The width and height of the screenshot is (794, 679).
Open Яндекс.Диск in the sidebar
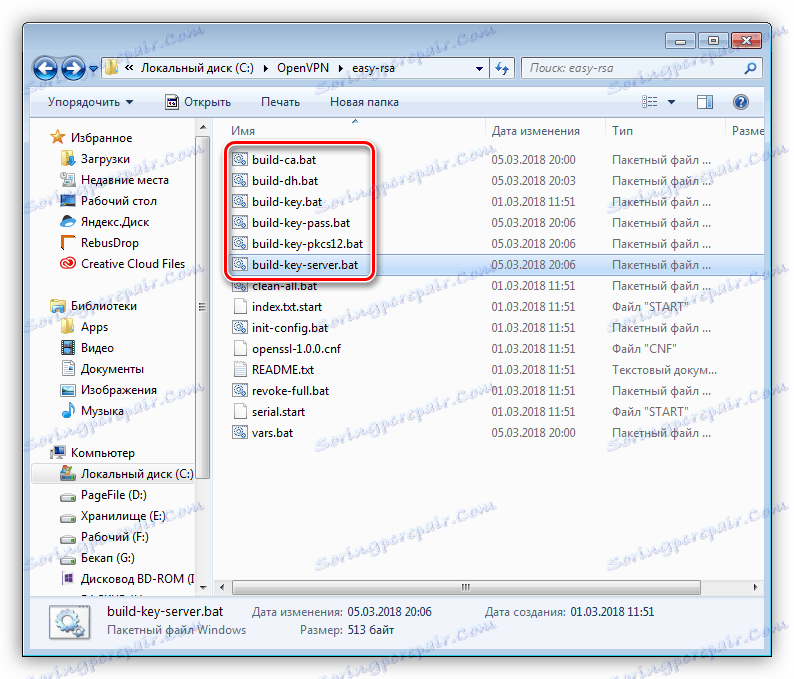[115, 222]
